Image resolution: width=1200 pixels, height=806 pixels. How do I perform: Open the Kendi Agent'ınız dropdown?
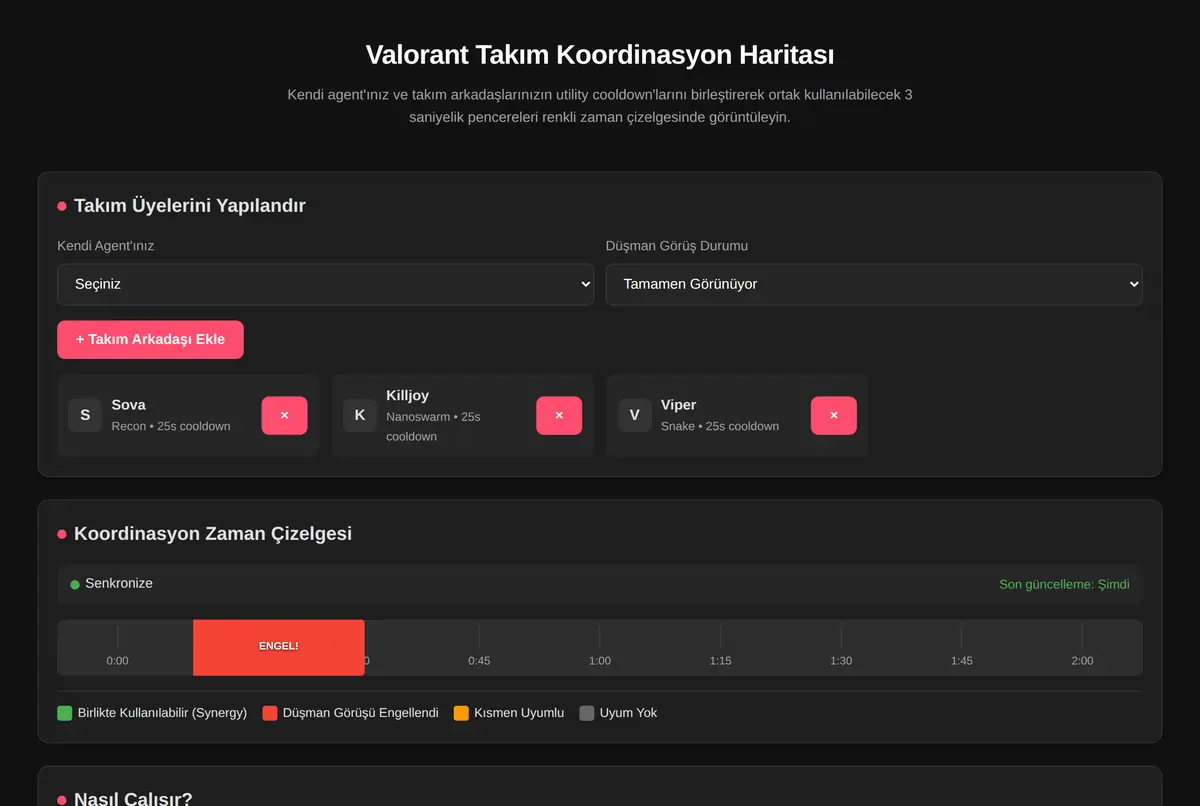click(x=325, y=284)
